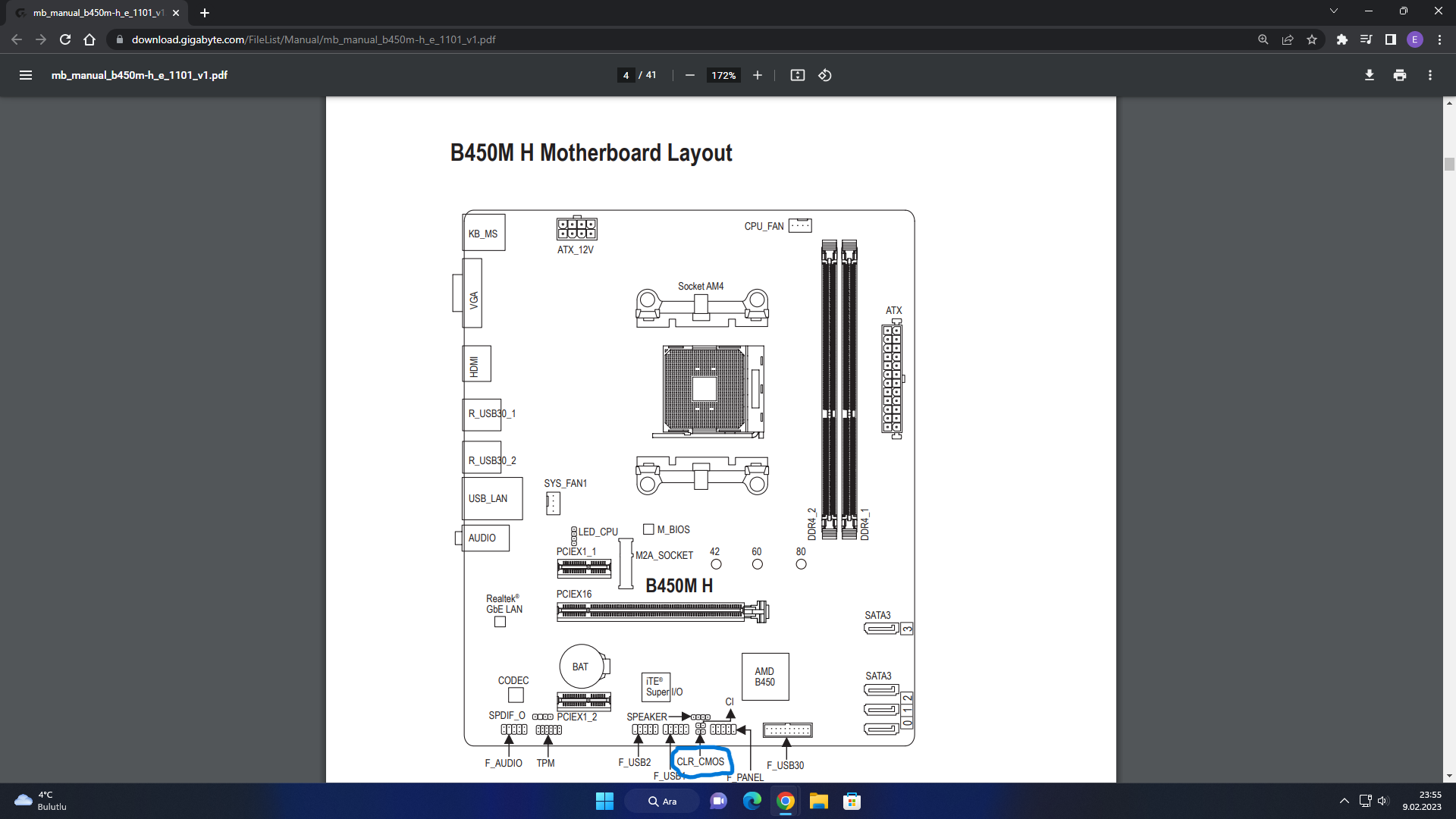Open the network status tray icon
This screenshot has width=1456, height=819.
(x=1365, y=801)
